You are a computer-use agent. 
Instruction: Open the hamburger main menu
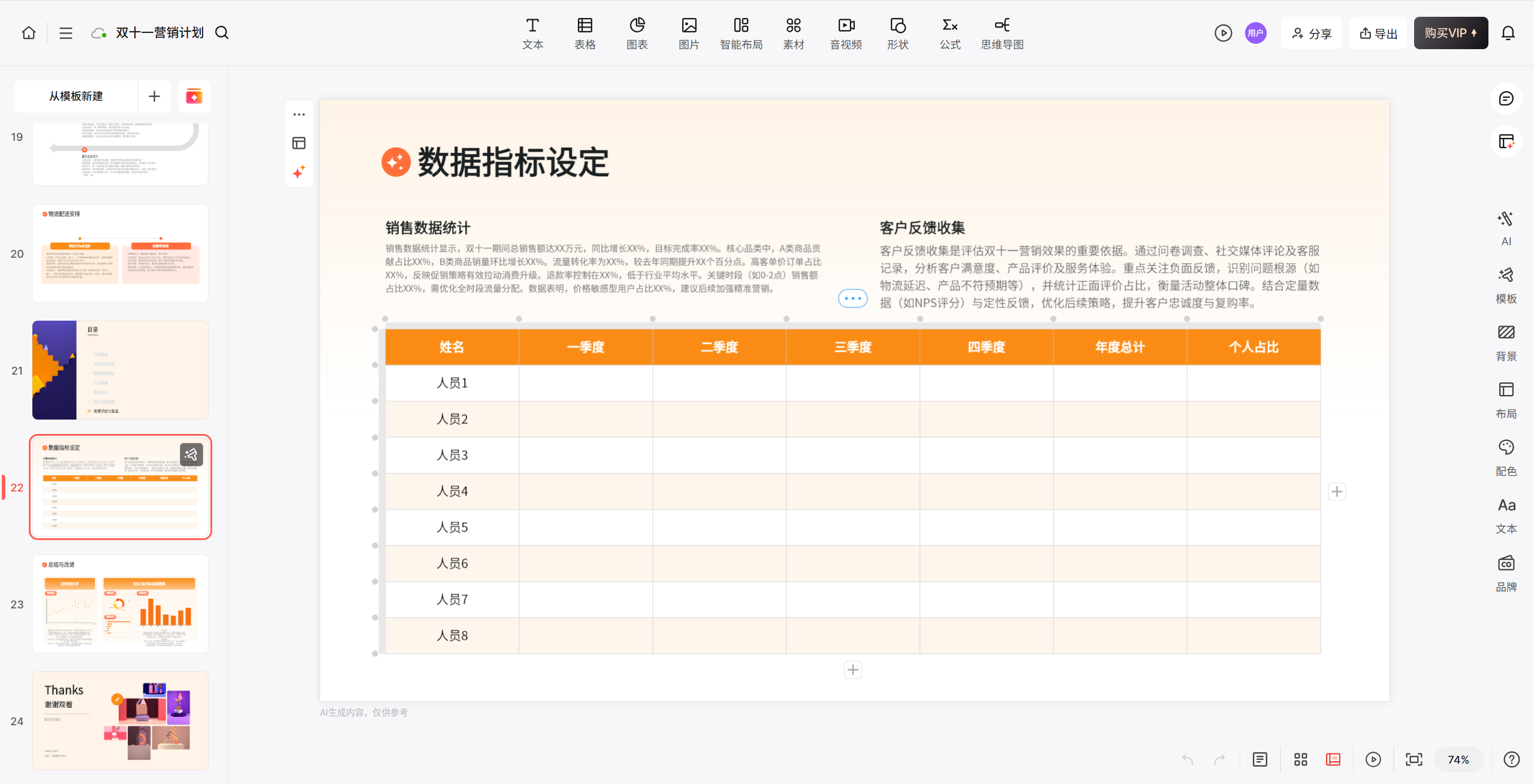point(66,33)
